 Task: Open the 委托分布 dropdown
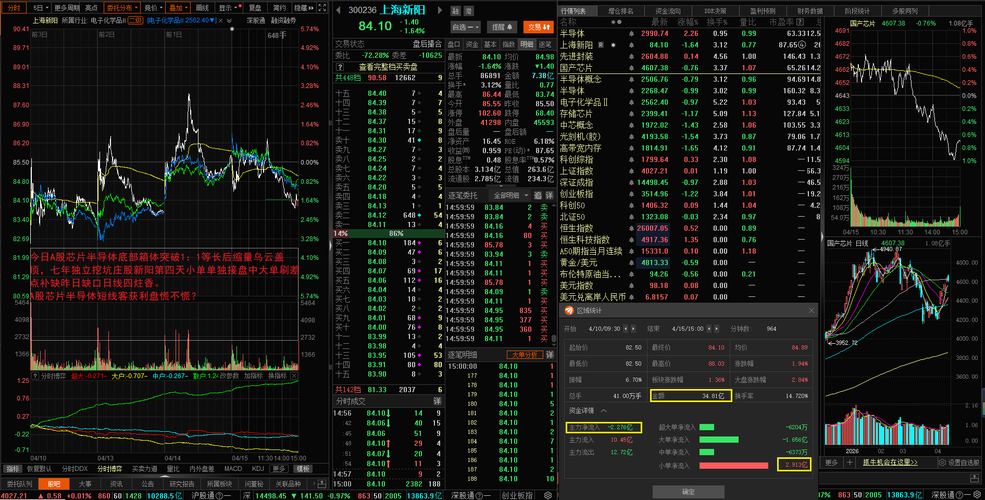[122, 8]
